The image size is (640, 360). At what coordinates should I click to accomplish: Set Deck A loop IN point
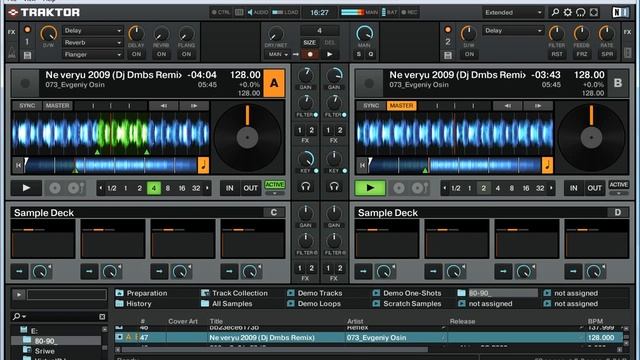(x=230, y=188)
